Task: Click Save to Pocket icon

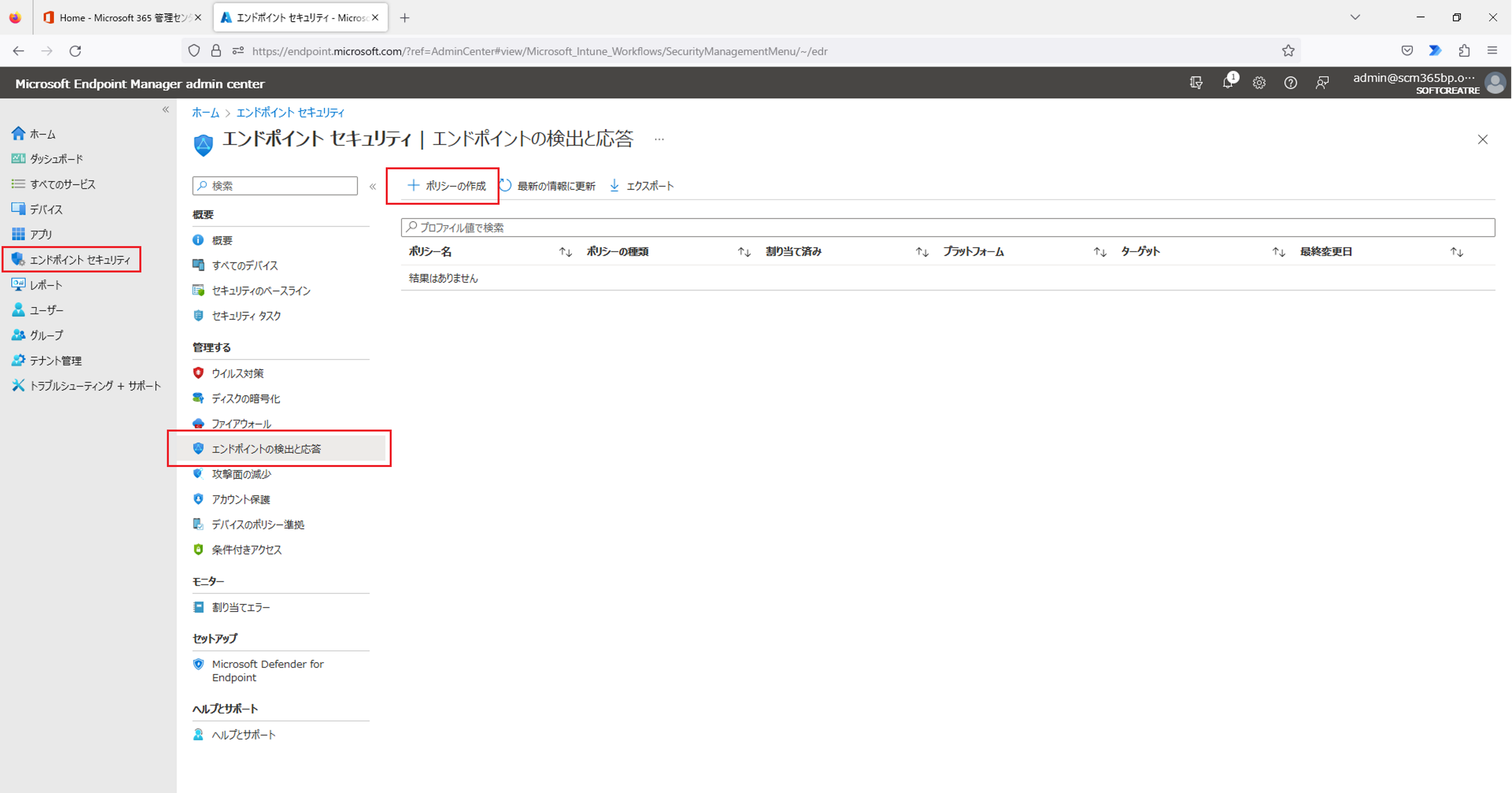Action: click(1407, 51)
